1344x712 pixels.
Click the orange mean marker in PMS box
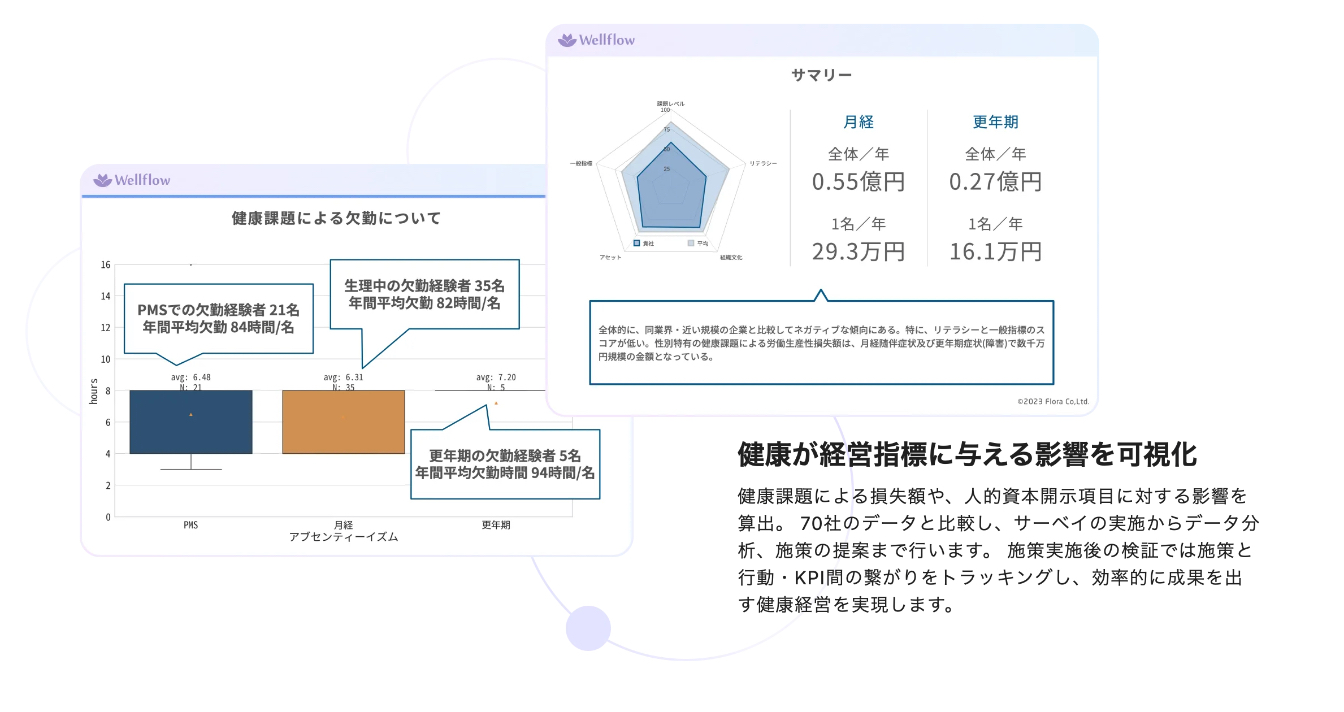(x=191, y=414)
